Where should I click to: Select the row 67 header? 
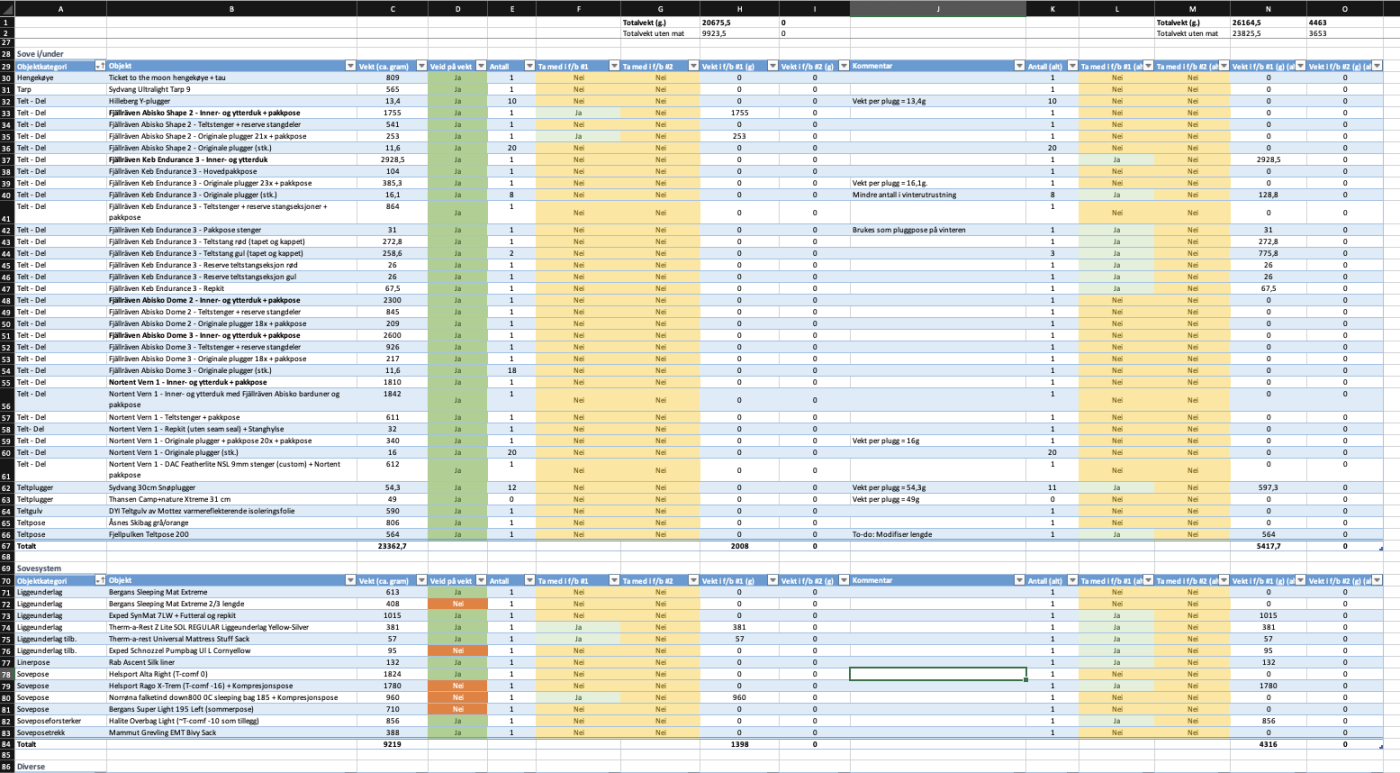pos(6,546)
